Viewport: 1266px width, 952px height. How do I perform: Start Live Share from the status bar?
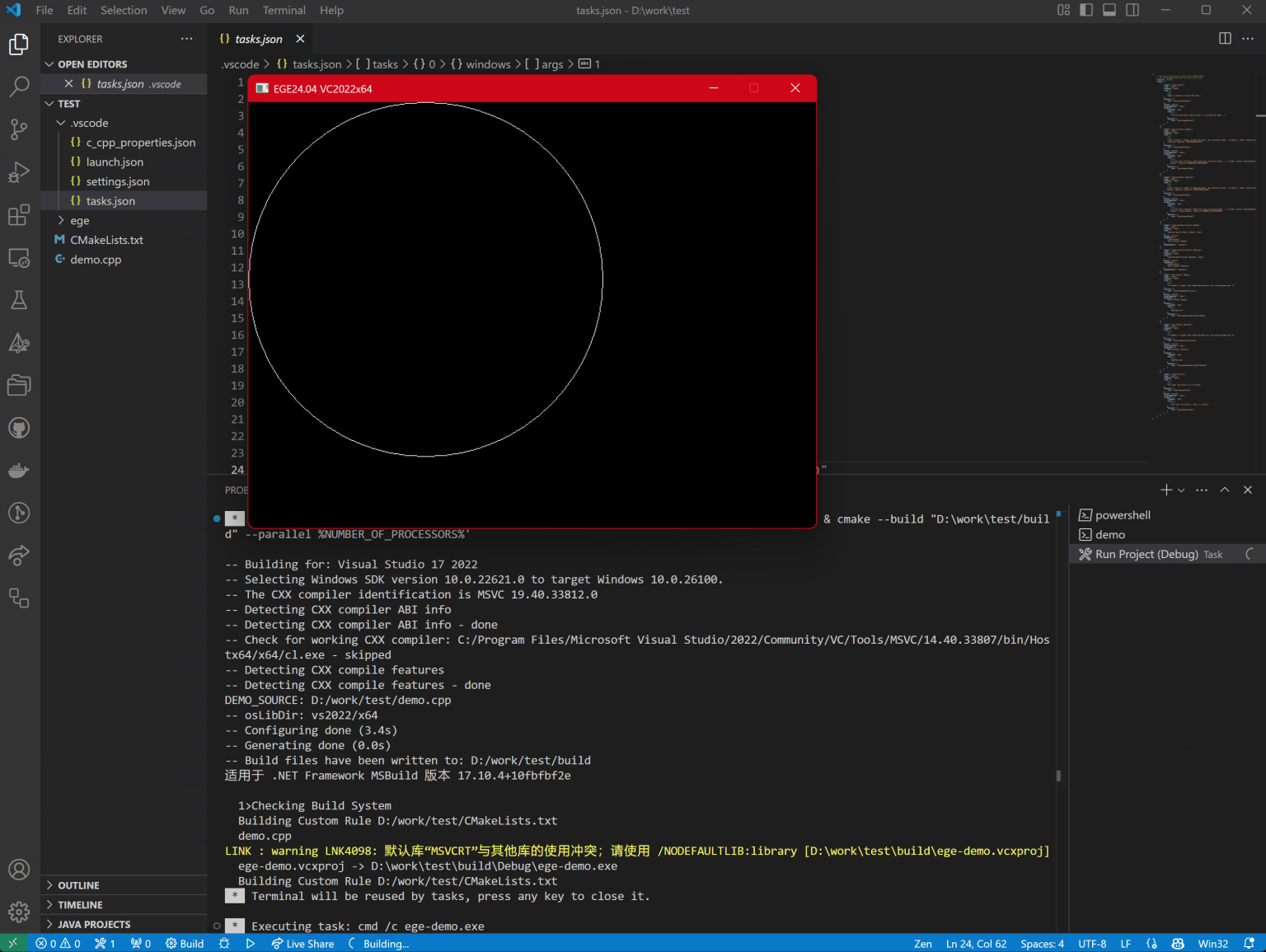302,943
